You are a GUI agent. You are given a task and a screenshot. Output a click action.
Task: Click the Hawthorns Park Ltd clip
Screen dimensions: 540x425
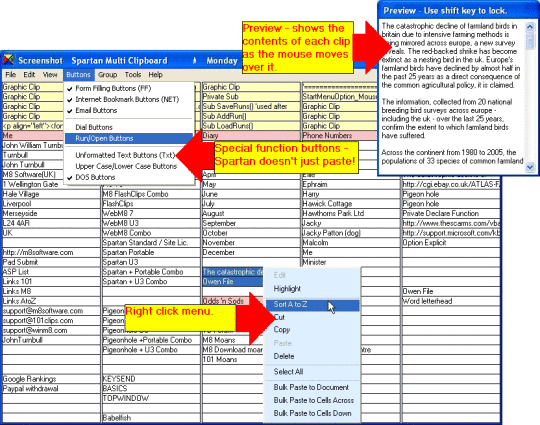pyautogui.click(x=351, y=214)
